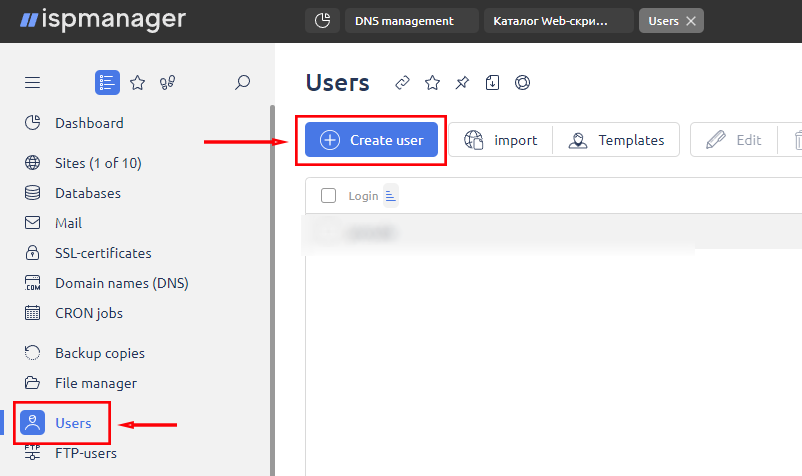Switch the sidebar to full menu list view
The image size is (802, 476).
tap(107, 83)
